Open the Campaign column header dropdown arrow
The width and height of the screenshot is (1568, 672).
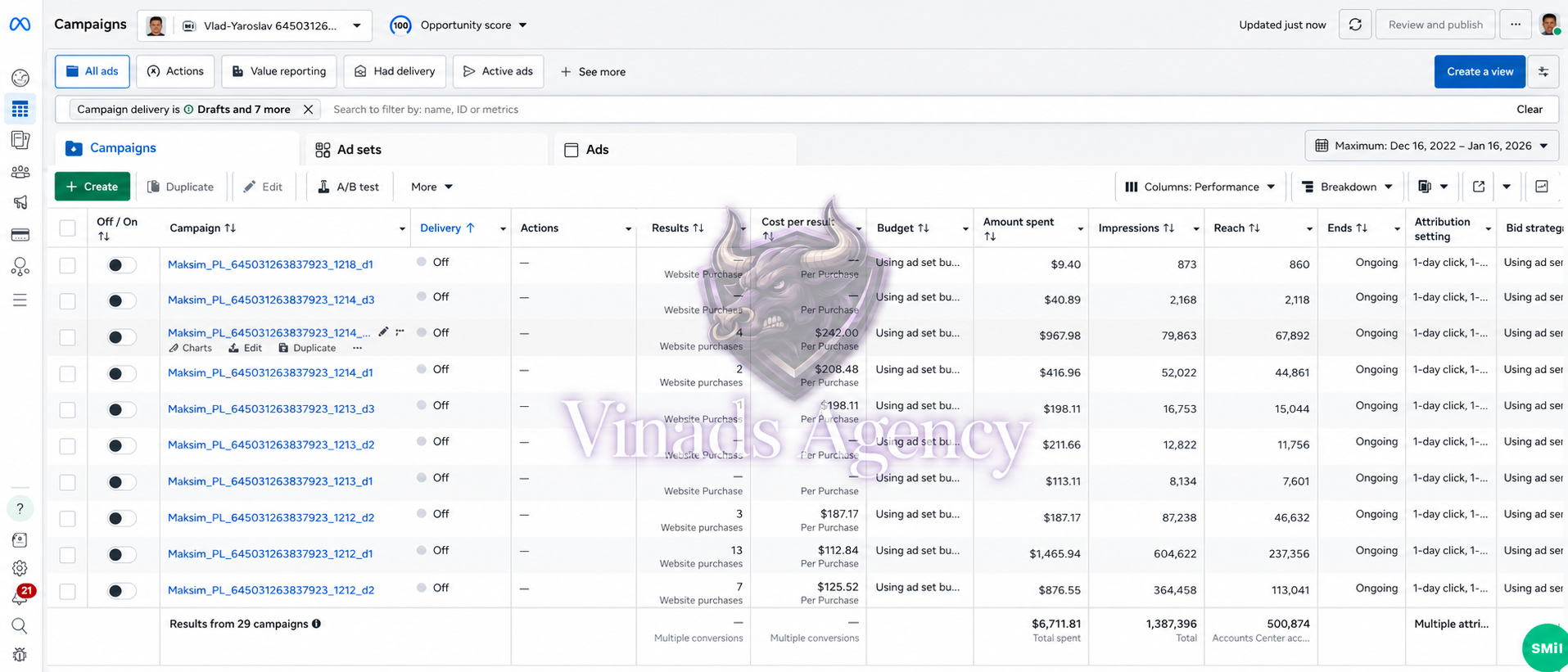pos(402,228)
